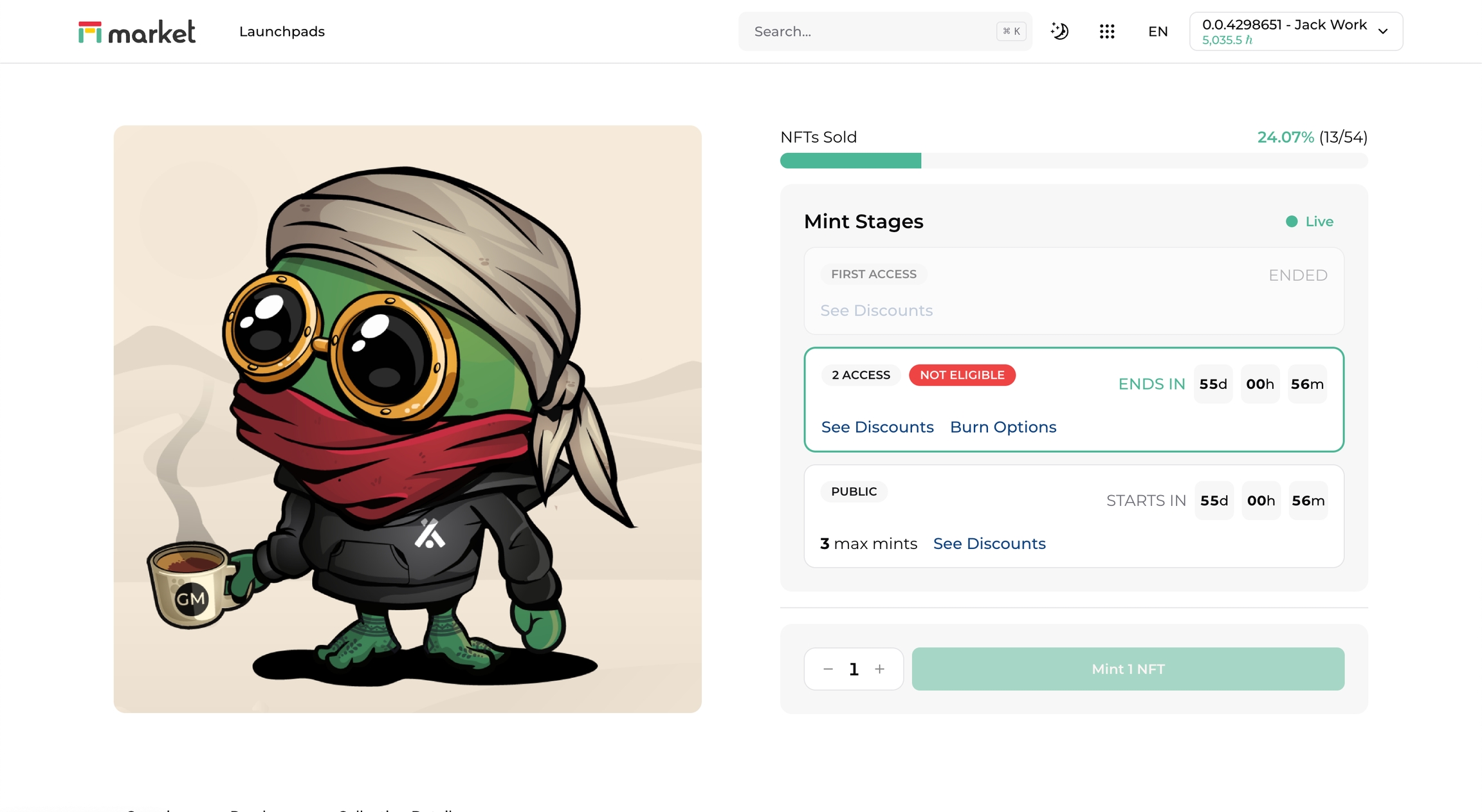Viewport: 1482px width, 812px height.
Task: Open the apps grid menu icon
Action: pos(1107,32)
